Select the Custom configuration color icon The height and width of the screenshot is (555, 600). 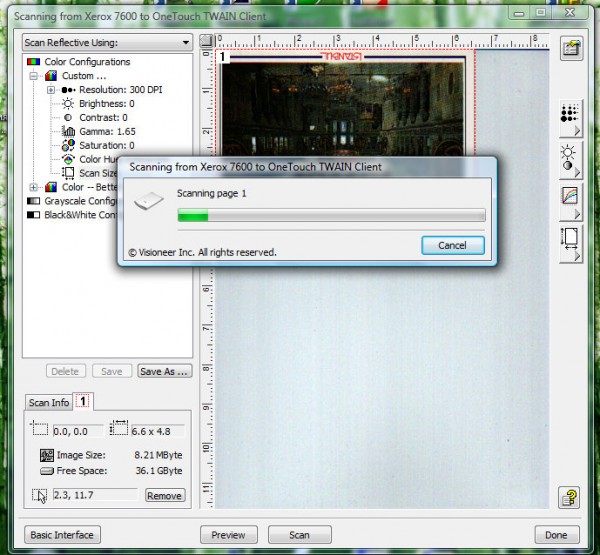tap(51, 76)
